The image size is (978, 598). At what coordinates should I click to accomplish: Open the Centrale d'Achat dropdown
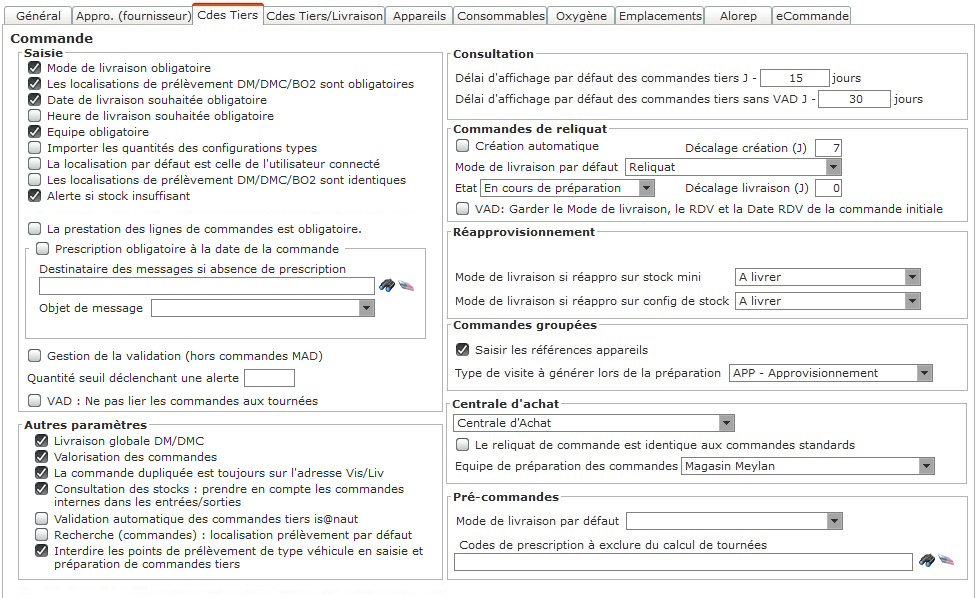pos(594,423)
